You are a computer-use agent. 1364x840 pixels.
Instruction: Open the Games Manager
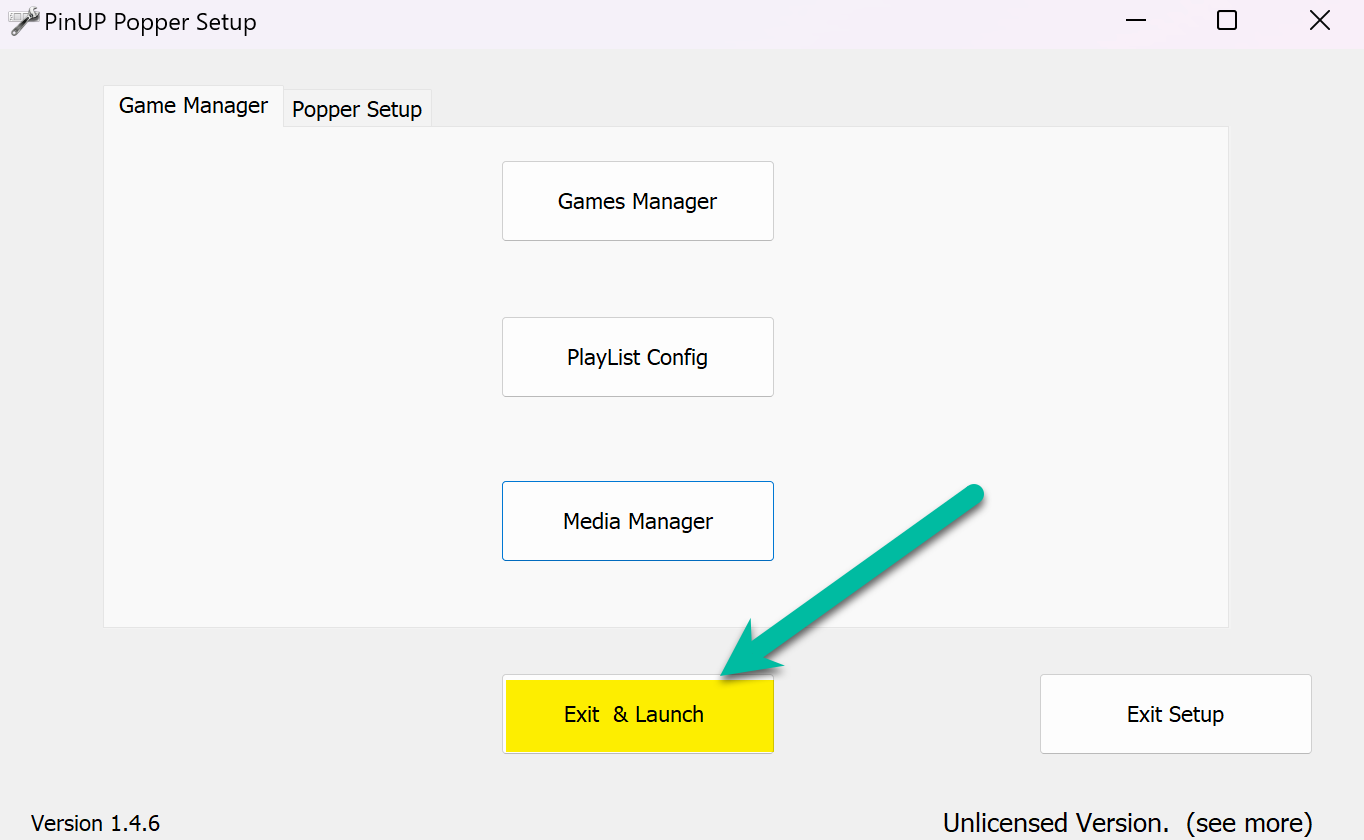[x=637, y=201]
